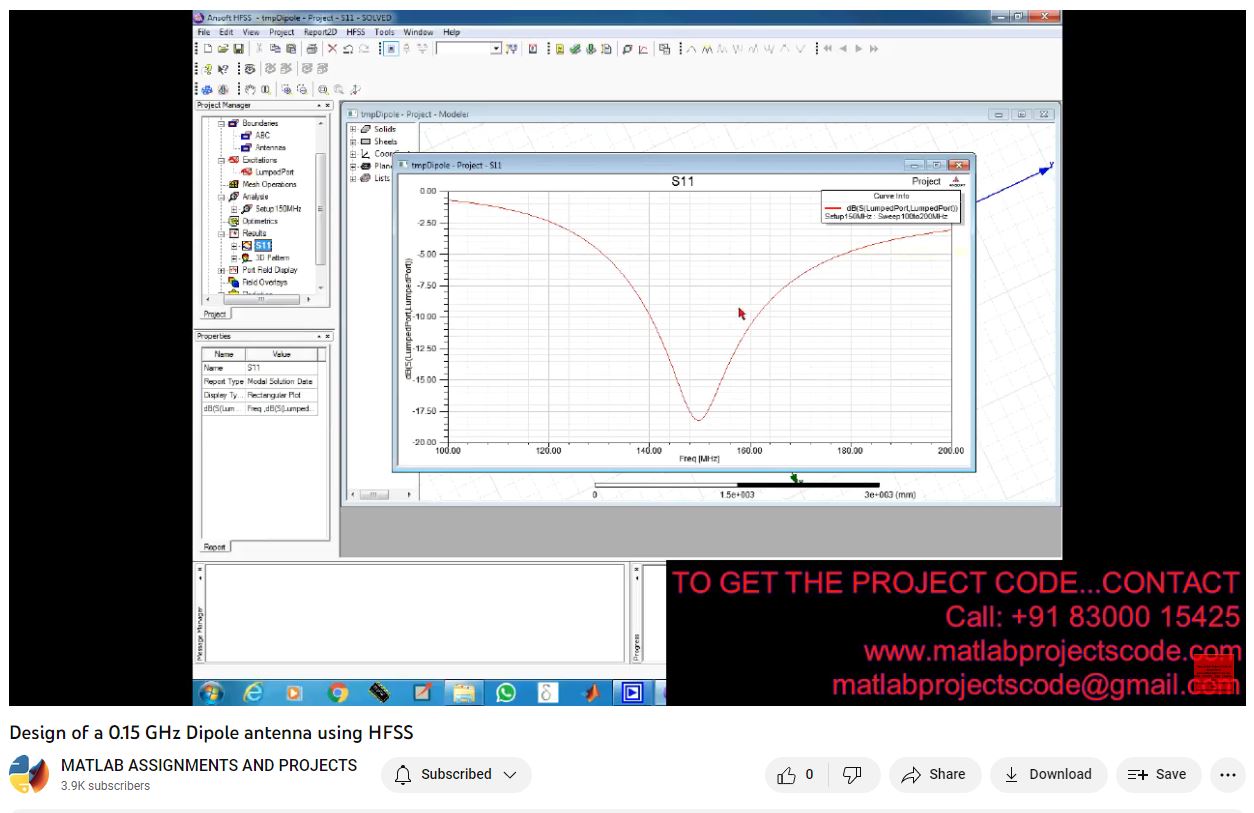The width and height of the screenshot is (1254, 813).
Task: Open the Report2D menu
Action: tap(320, 32)
